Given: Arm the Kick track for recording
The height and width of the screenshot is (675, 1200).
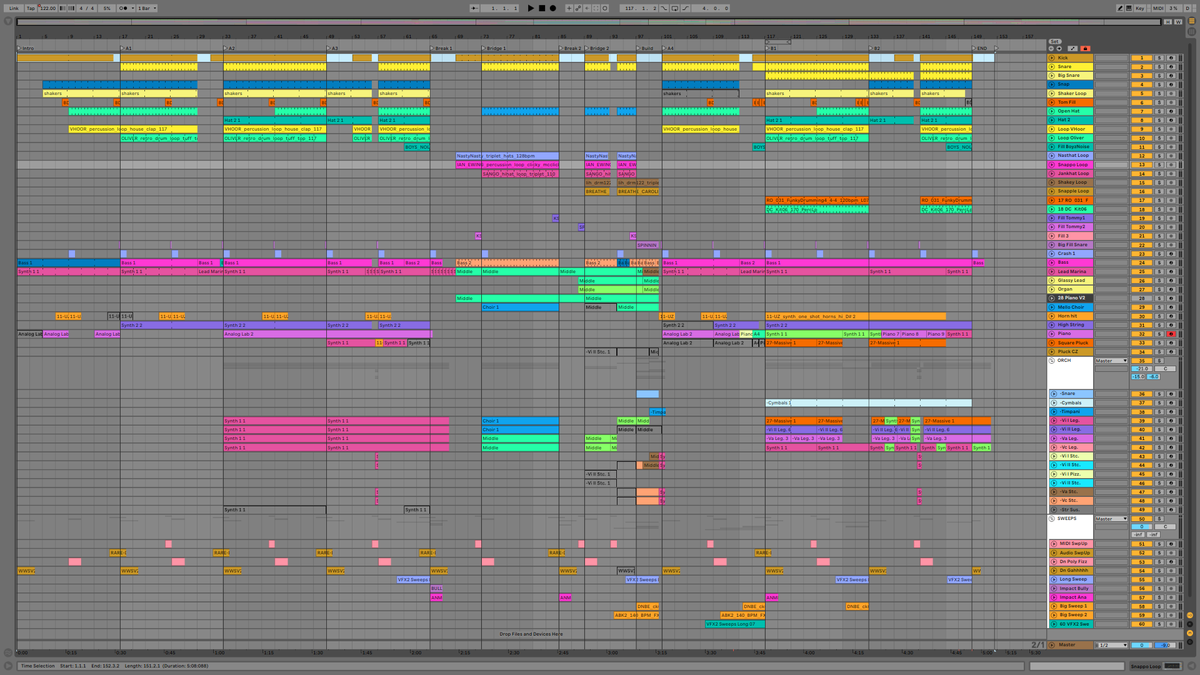Looking at the screenshot, I should click(1171, 58).
